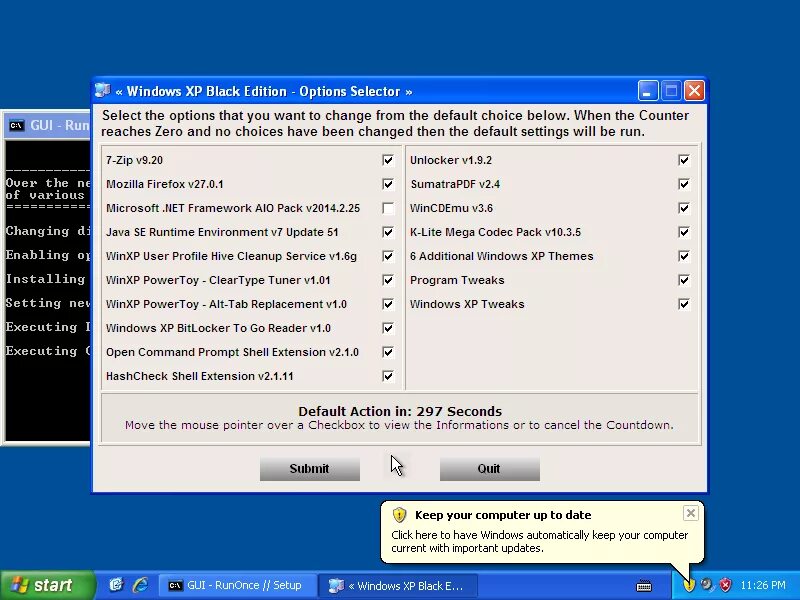
Task: Uncheck the Windows XP Tweaks checkbox
Action: coord(684,304)
